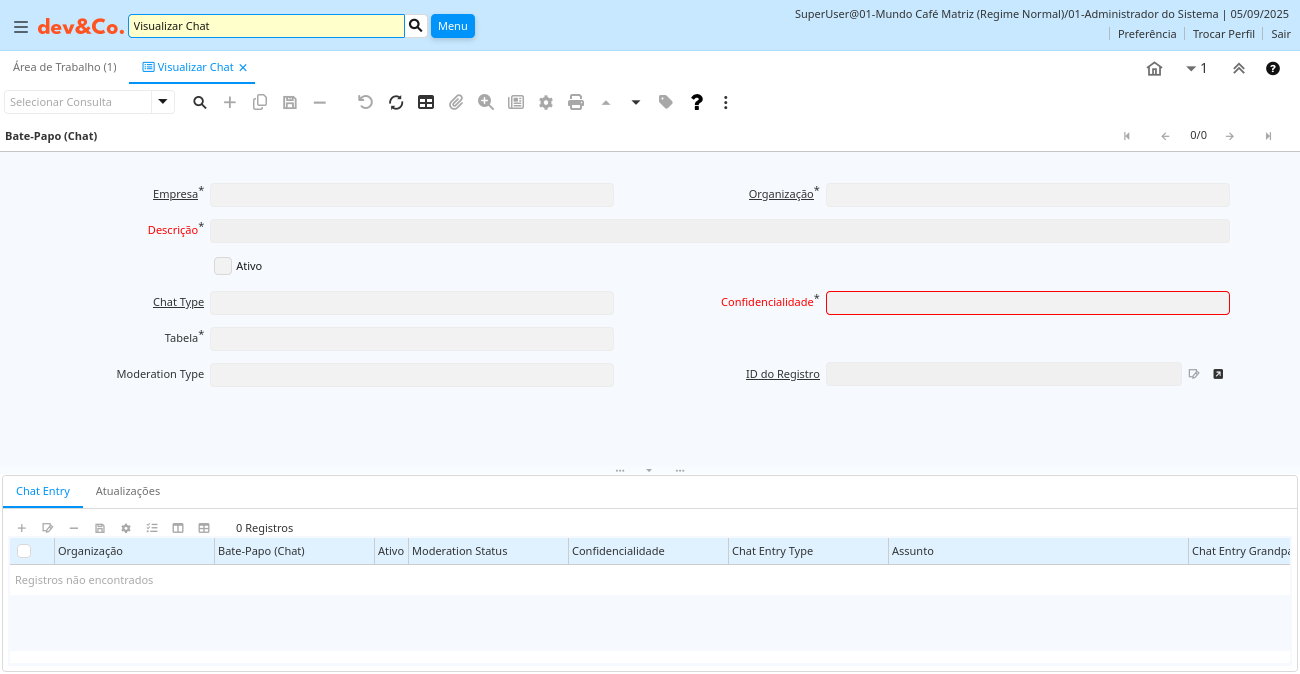Image resolution: width=1300 pixels, height=674 pixels.
Task: Click the home icon
Action: click(1154, 69)
